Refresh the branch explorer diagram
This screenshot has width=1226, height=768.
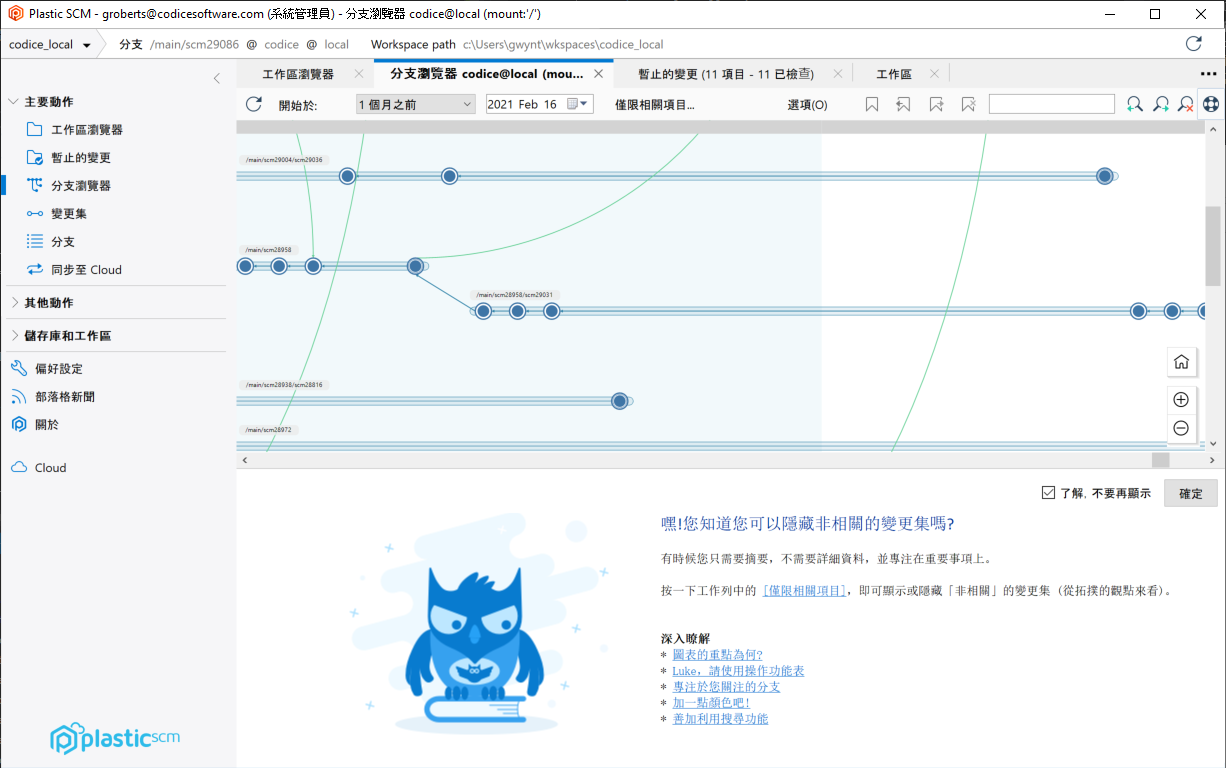(253, 103)
